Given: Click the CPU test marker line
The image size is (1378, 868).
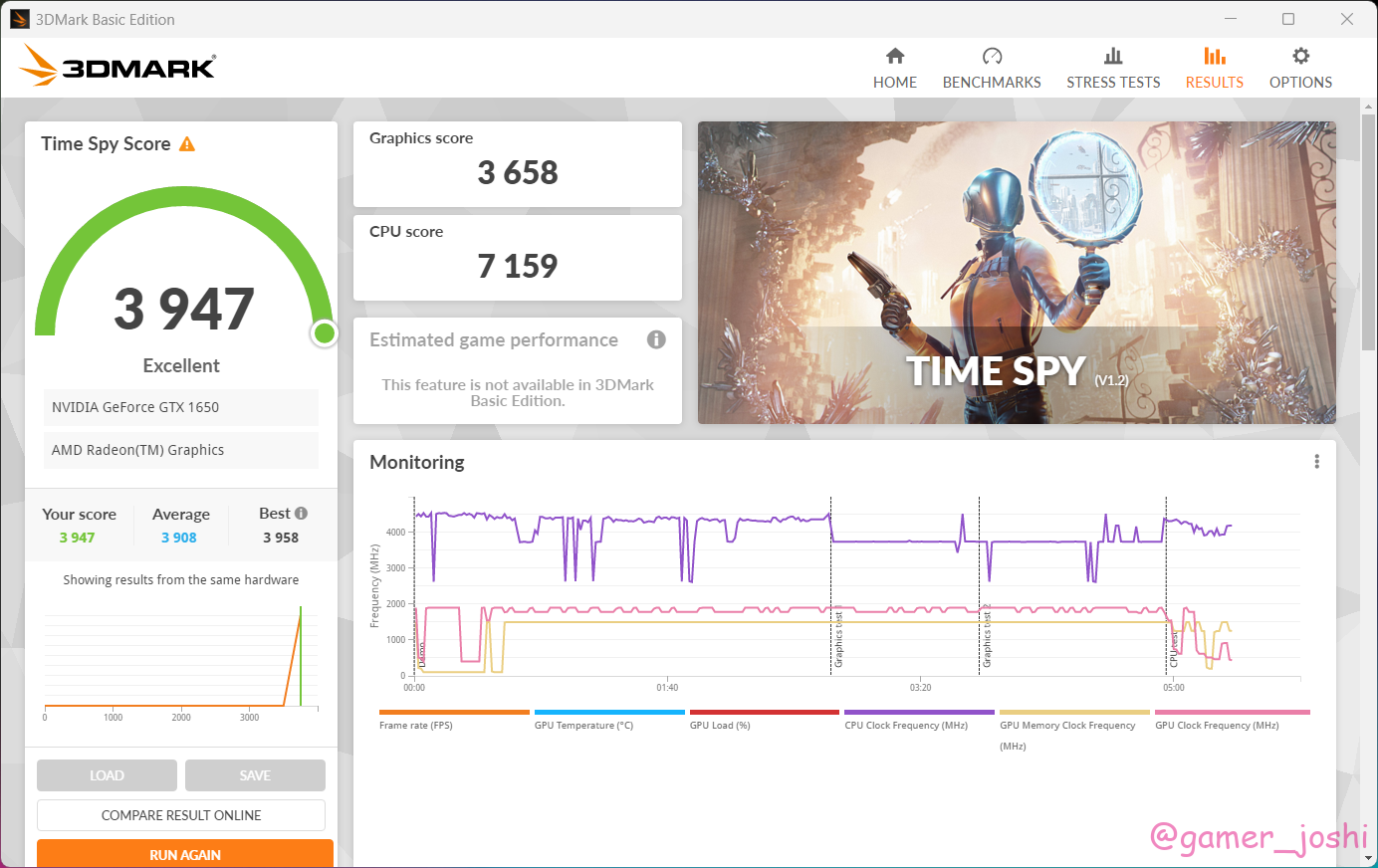Looking at the screenshot, I should (x=1166, y=585).
